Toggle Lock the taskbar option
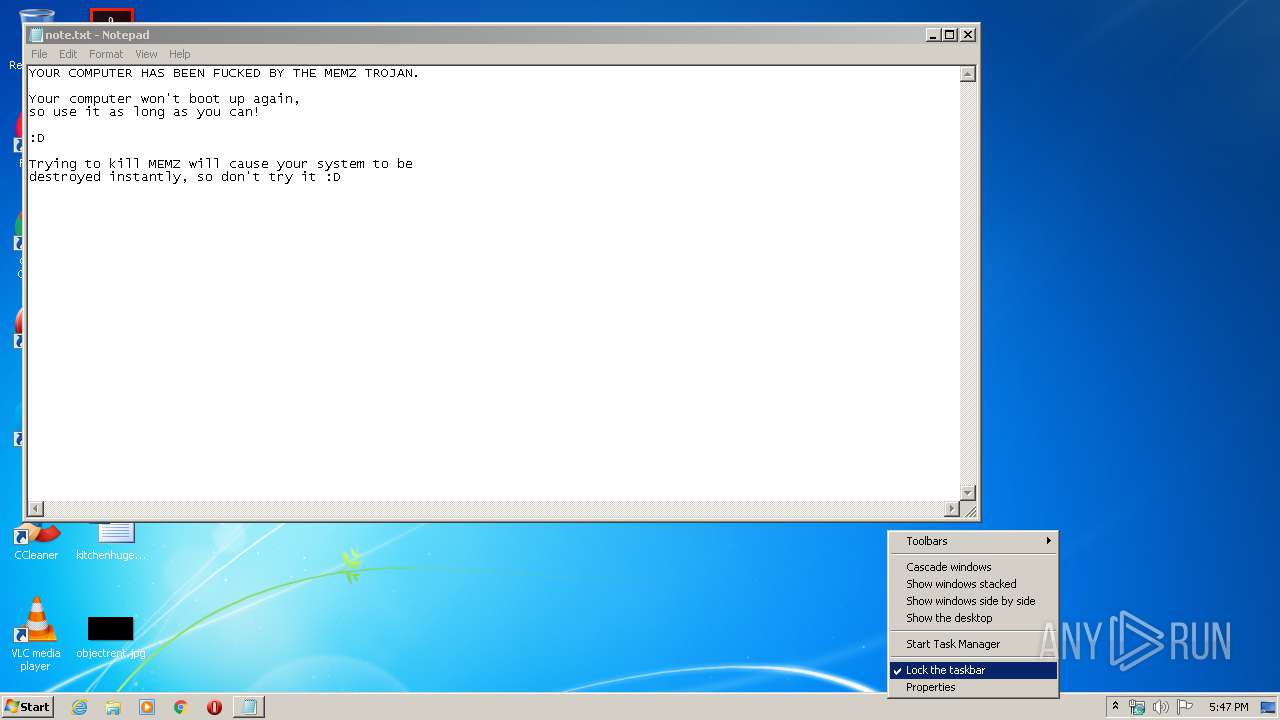The height and width of the screenshot is (720, 1280). tap(973, 670)
